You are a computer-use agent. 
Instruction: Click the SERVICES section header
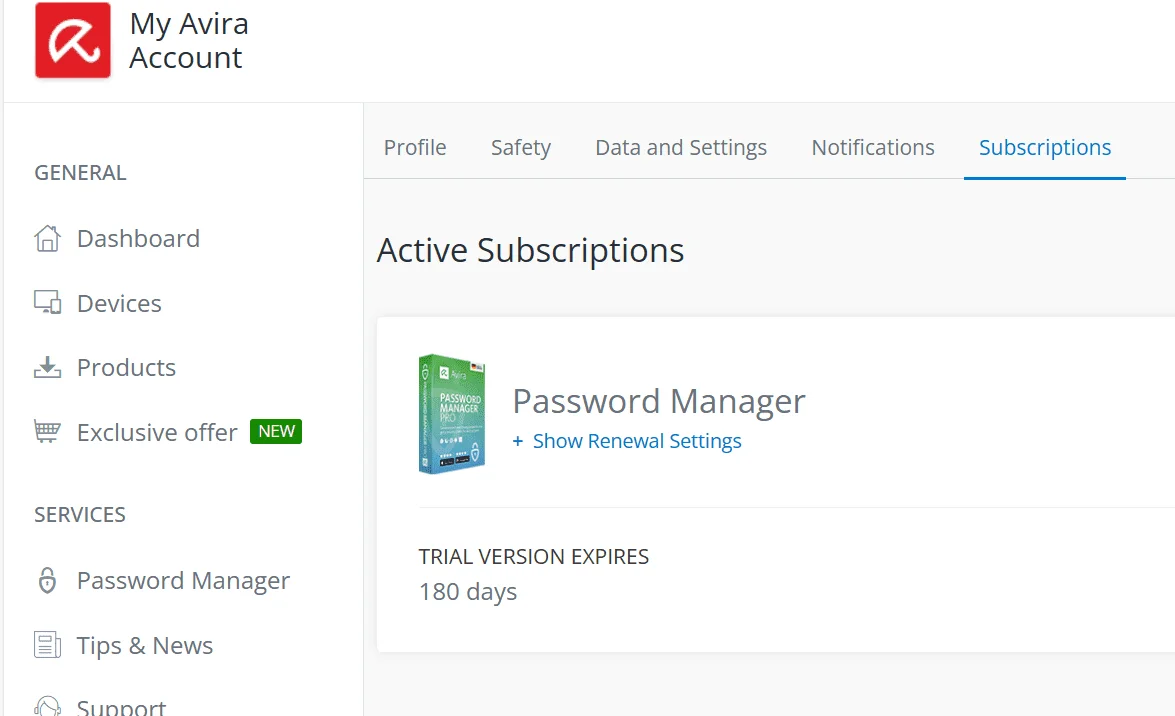point(80,514)
